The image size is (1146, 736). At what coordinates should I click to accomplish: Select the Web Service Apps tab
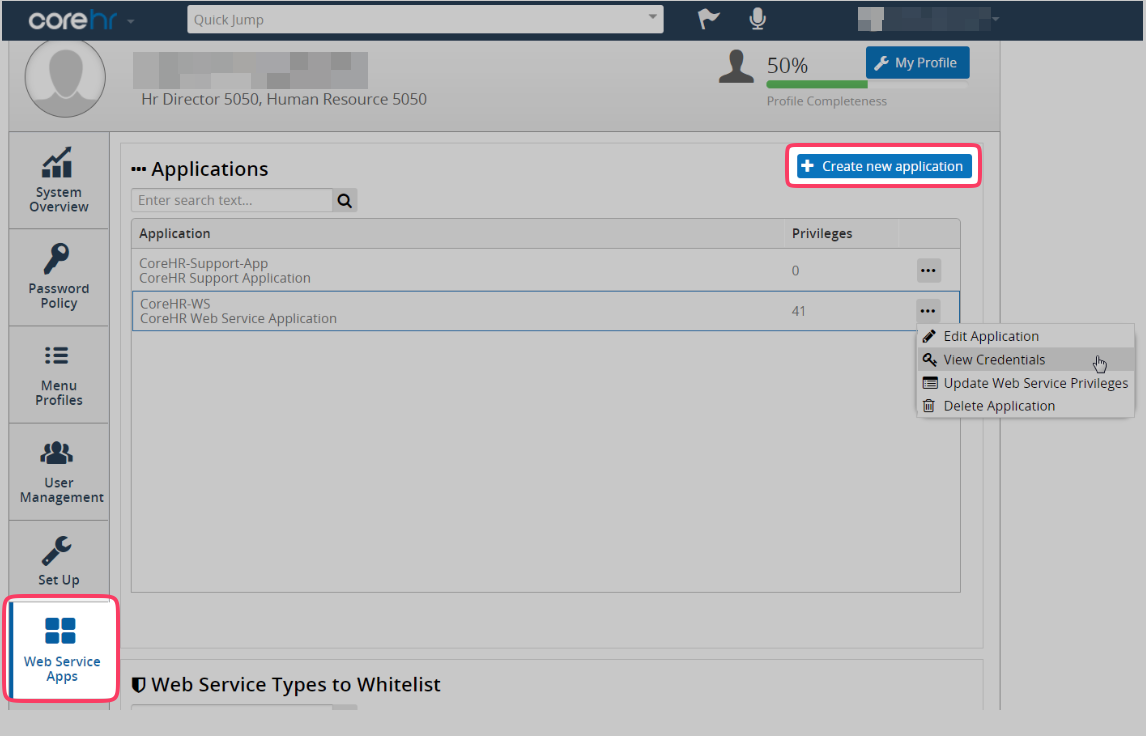pyautogui.click(x=61, y=648)
